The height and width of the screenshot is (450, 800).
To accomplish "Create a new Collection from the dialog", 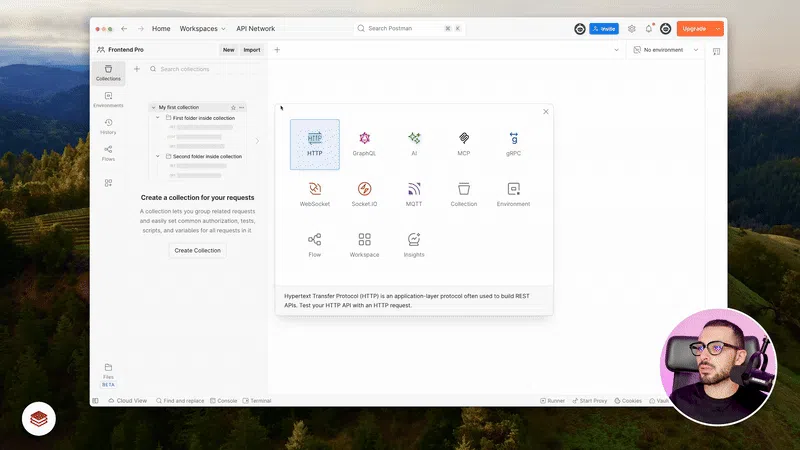I will (463, 194).
